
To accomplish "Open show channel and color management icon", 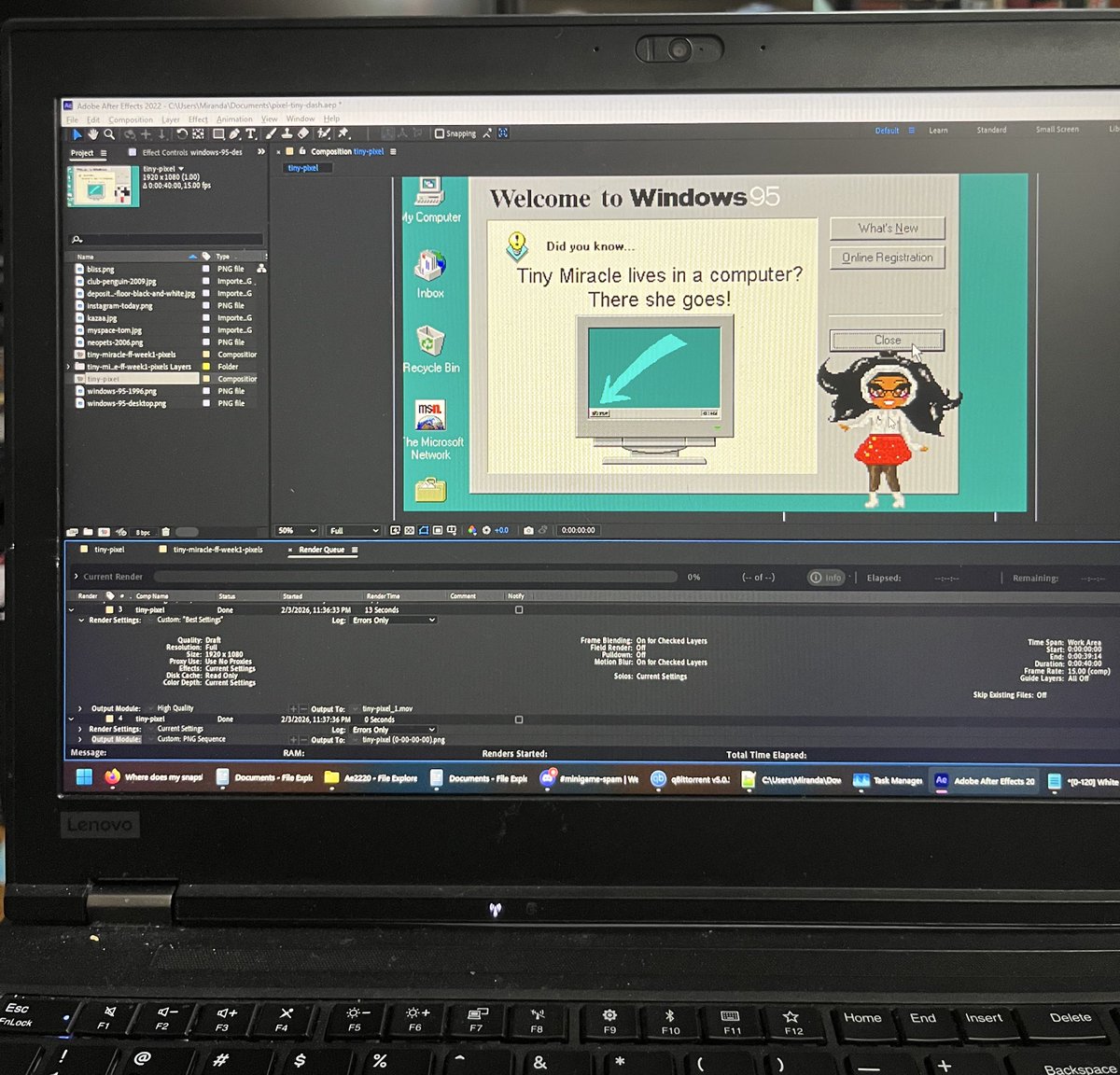I will coord(471,530).
